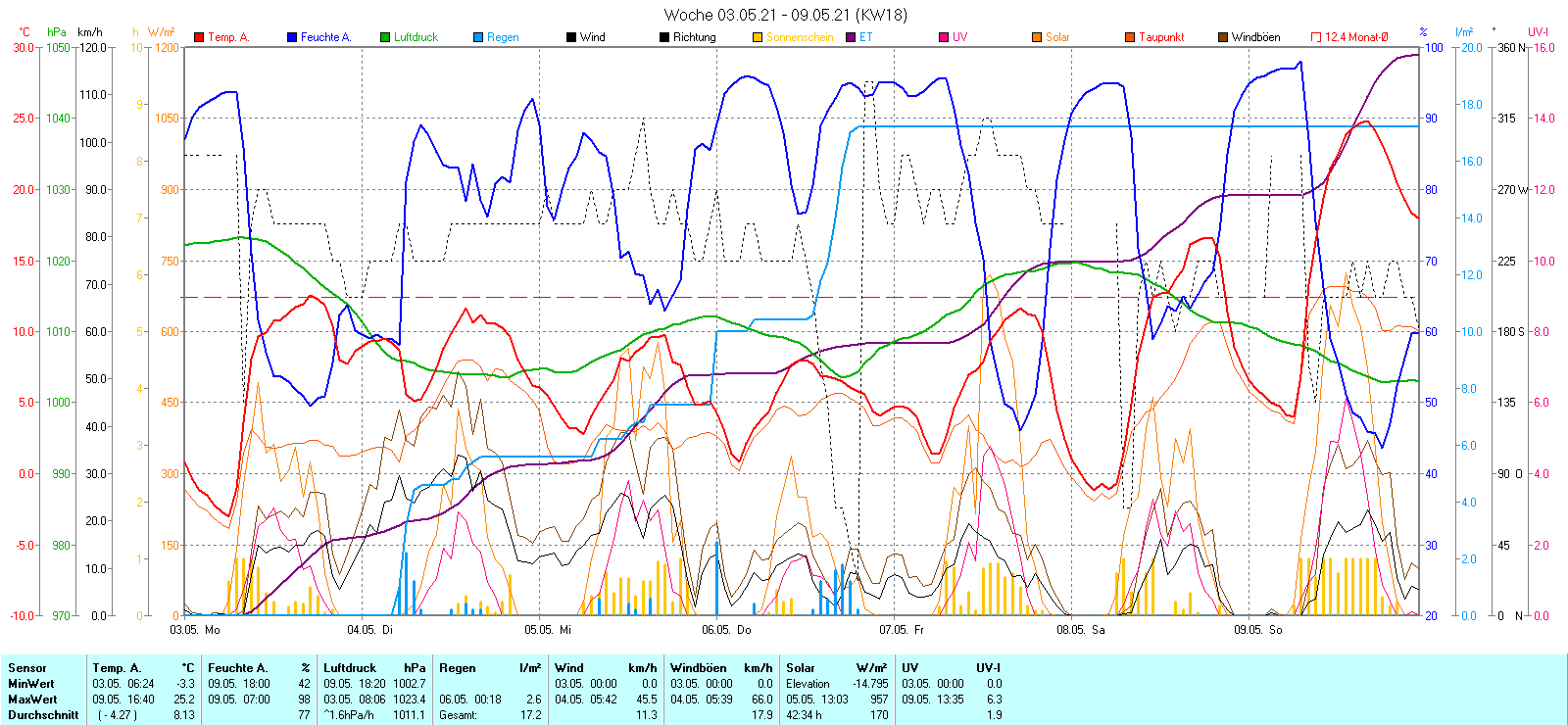Select the Regen legend label
1568x725 pixels.
click(503, 37)
